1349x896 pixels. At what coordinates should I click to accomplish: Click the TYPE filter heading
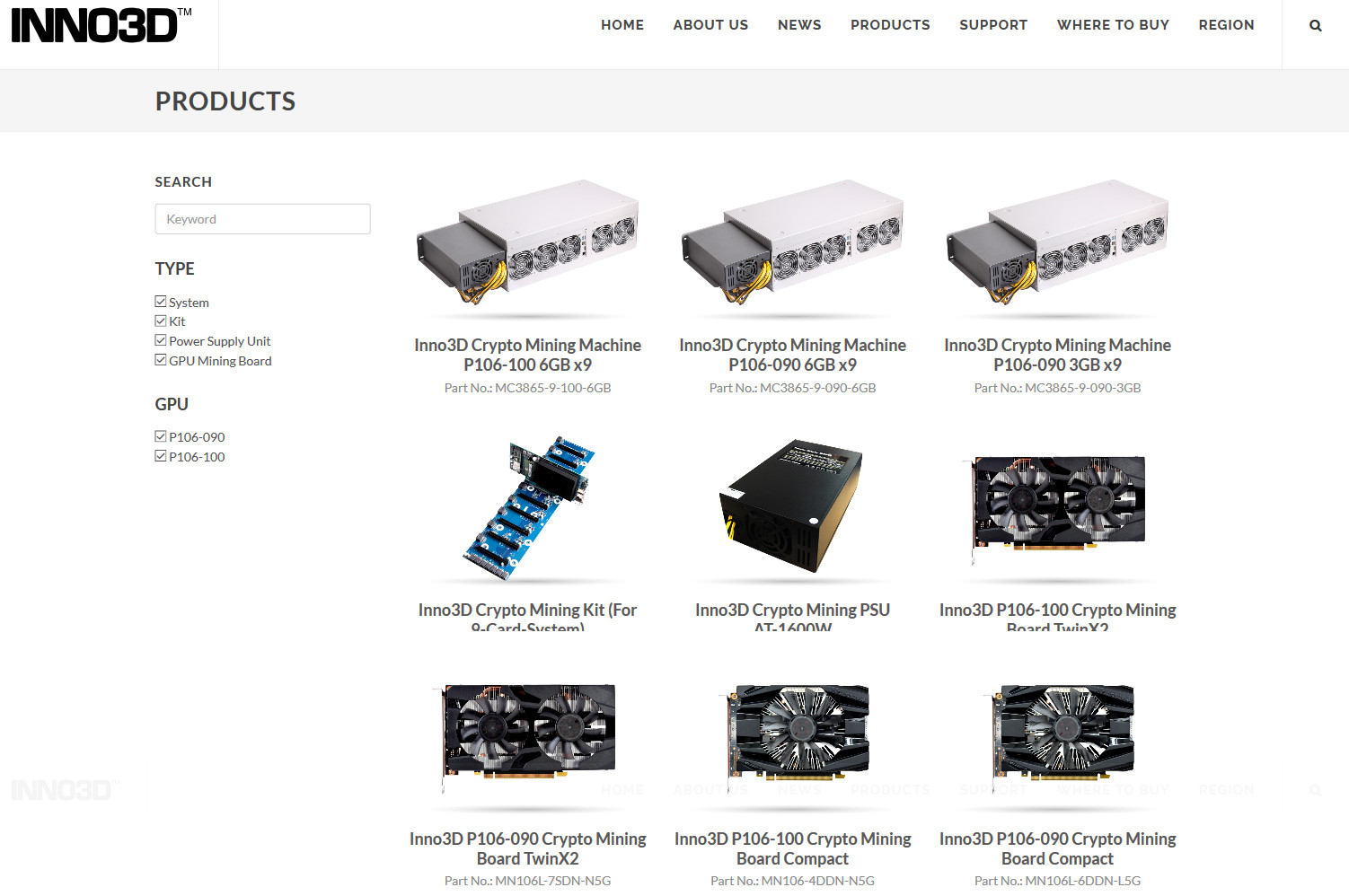[174, 268]
